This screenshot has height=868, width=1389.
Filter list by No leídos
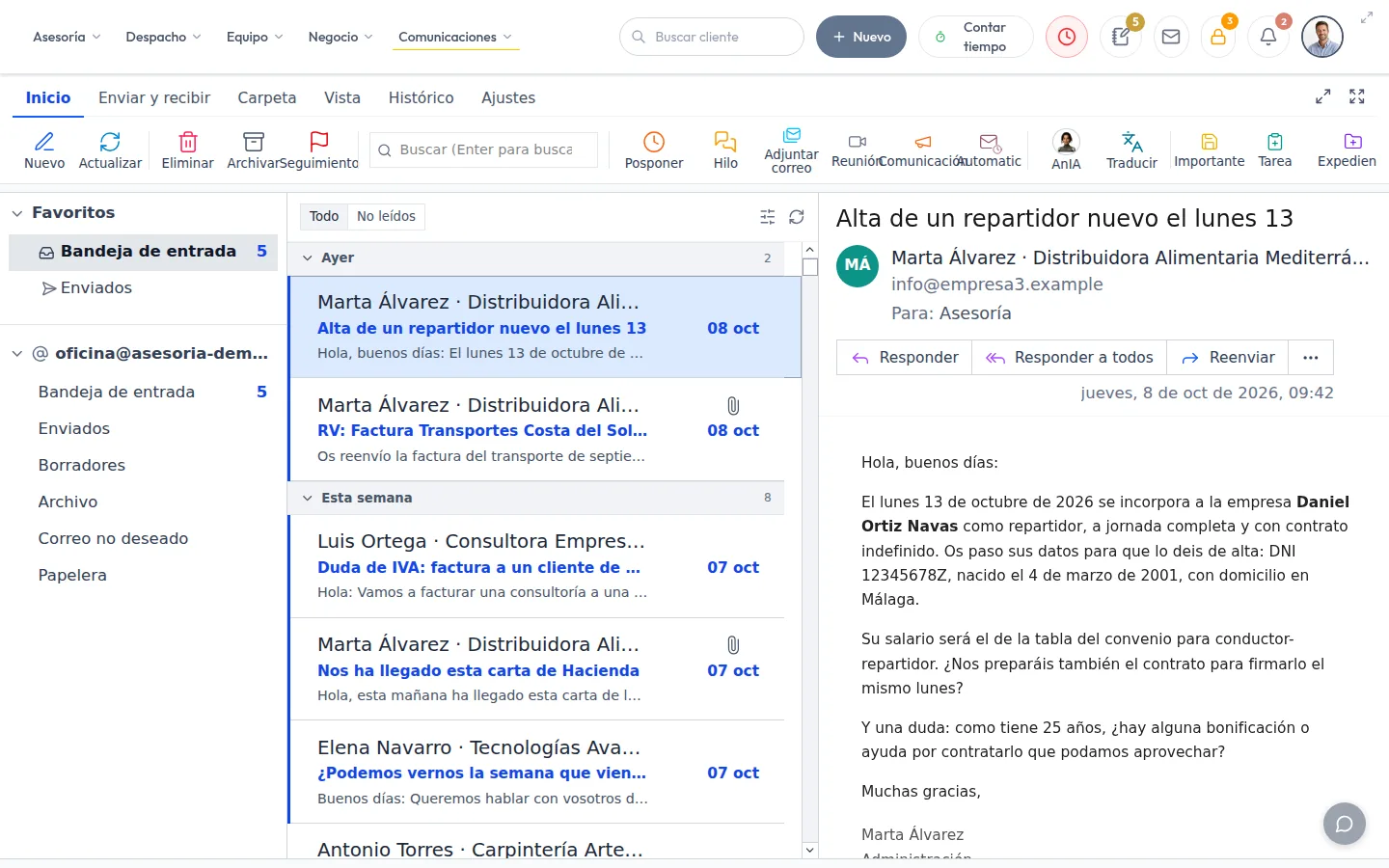pos(386,216)
